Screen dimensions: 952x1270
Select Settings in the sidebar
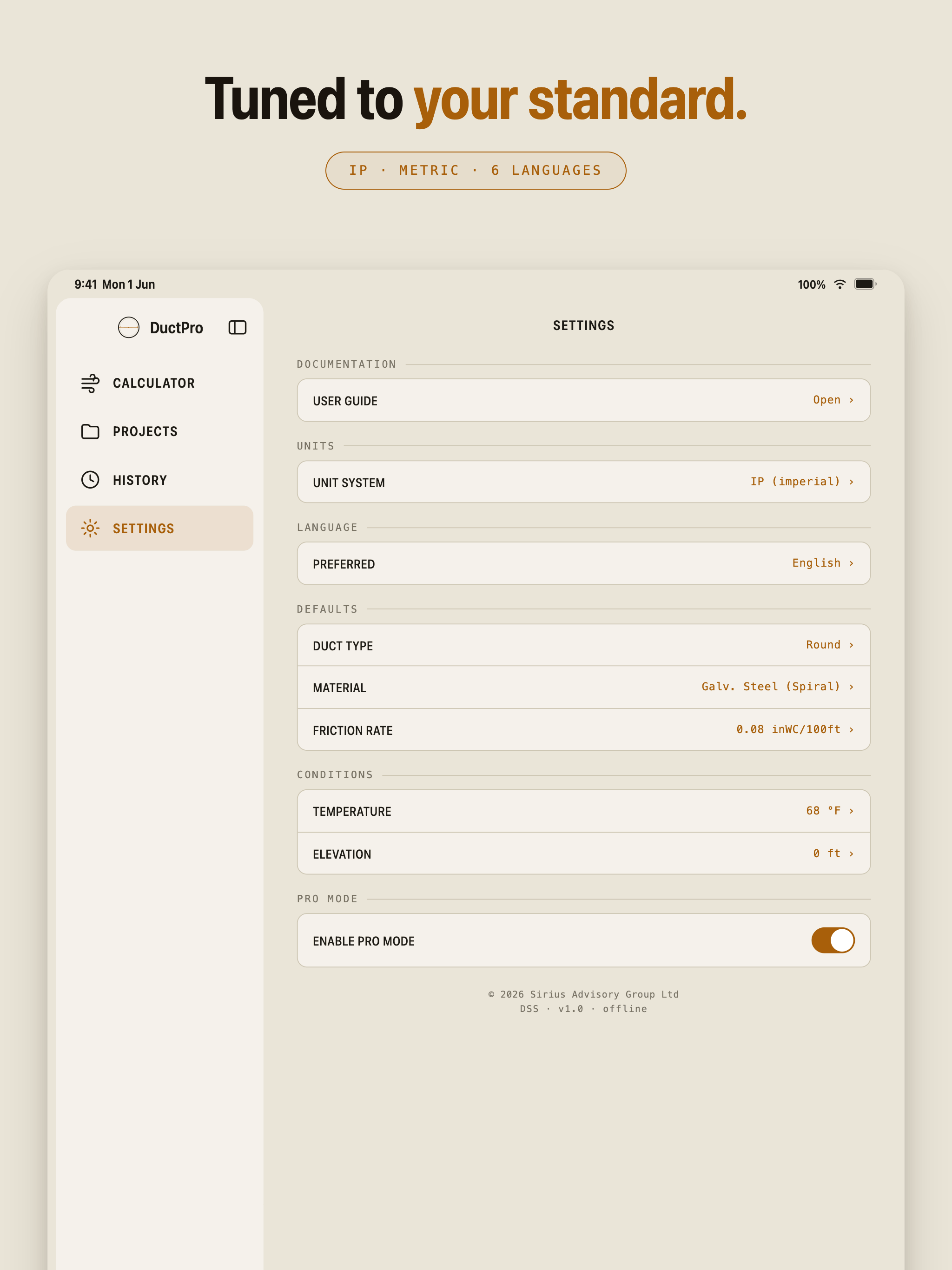click(x=159, y=528)
